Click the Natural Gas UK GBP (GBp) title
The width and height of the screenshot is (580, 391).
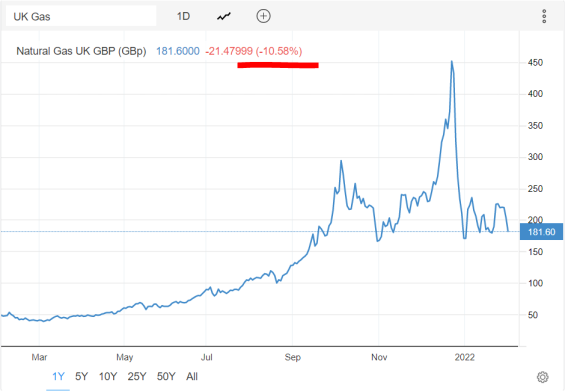(81, 51)
